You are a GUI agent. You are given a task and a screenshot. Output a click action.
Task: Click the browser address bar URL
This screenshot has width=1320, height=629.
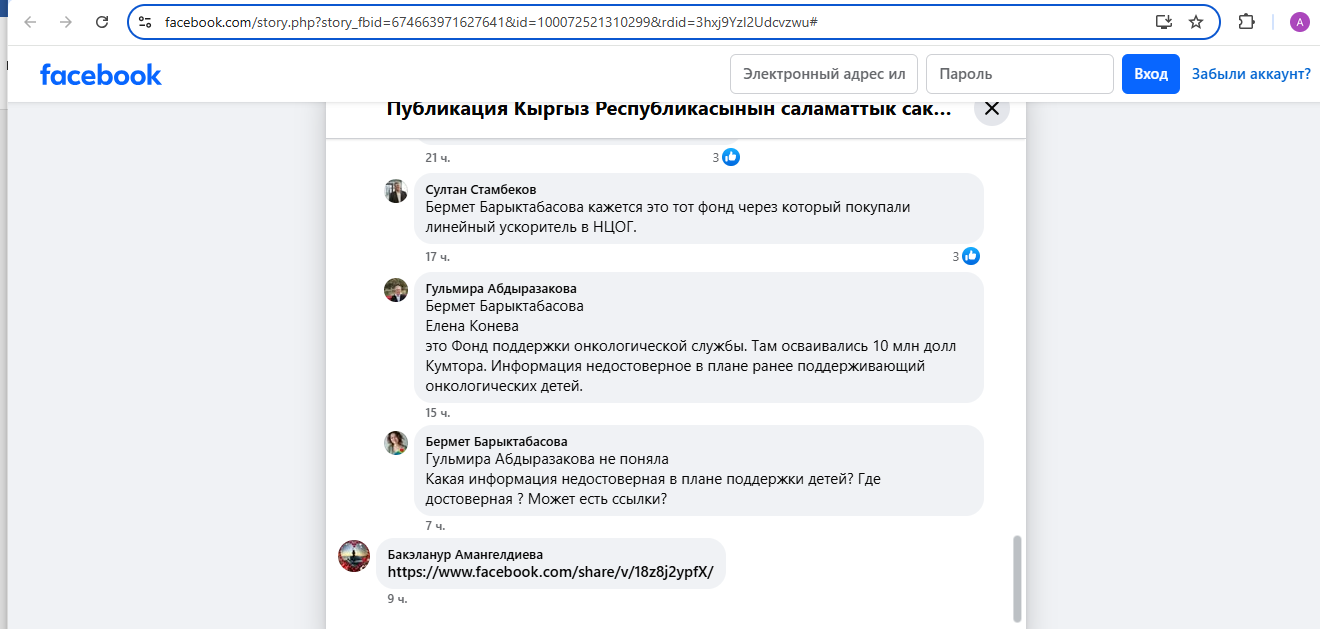(490, 22)
